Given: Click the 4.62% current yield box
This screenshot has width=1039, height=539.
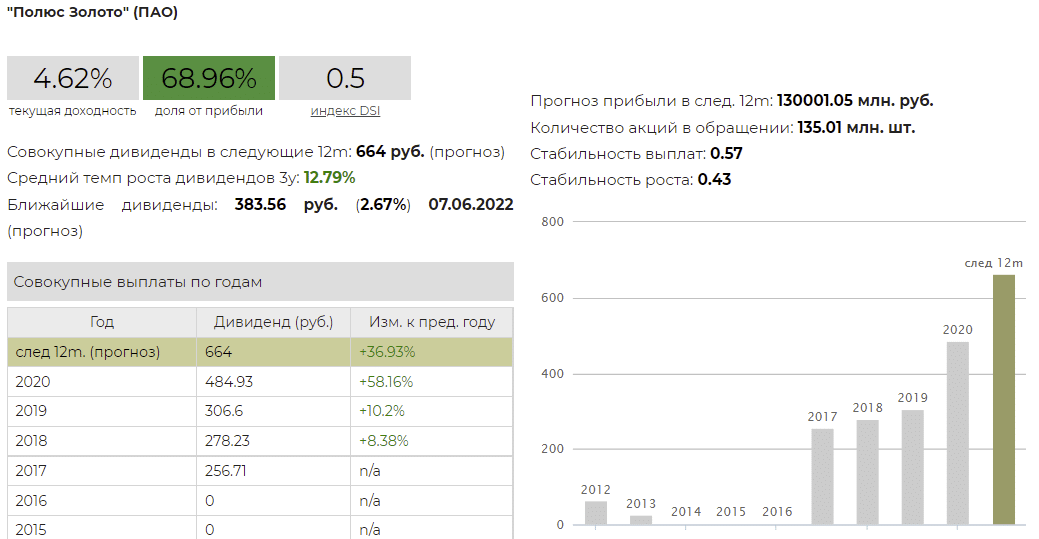Looking at the screenshot, I should pyautogui.click(x=72, y=78).
